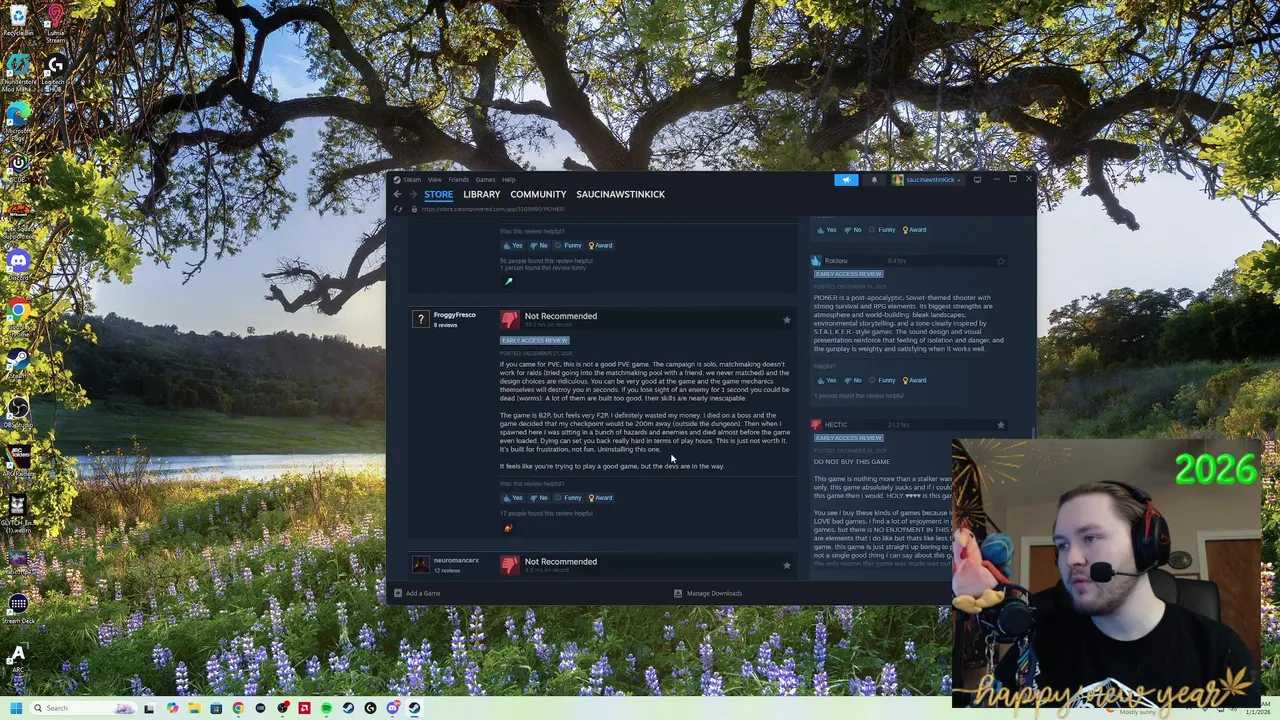Open Steam notifications via the bell icon
The image size is (1280, 720).
click(x=874, y=180)
